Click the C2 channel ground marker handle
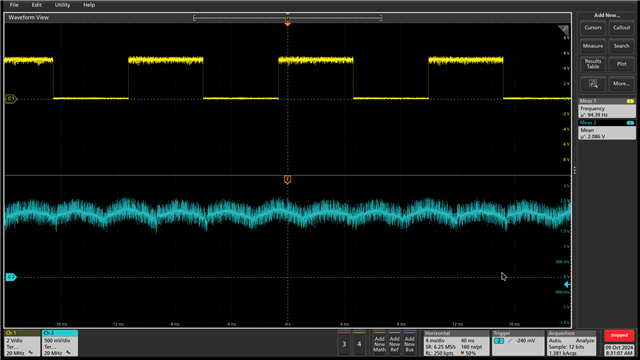Viewport: 640px width, 360px height. click(11, 277)
